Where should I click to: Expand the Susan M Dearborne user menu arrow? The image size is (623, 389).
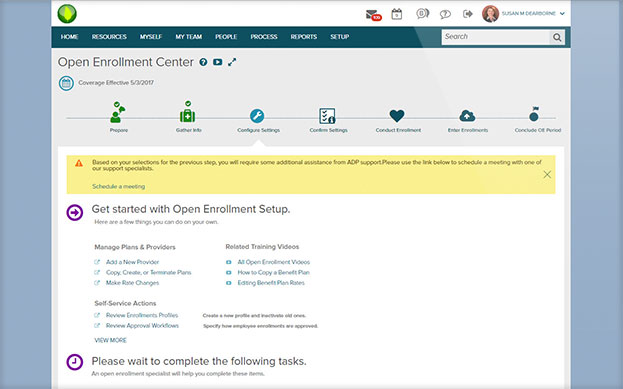point(562,14)
